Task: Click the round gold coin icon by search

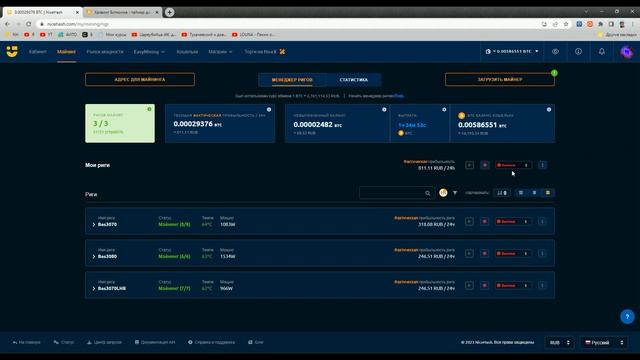Action: tap(443, 193)
